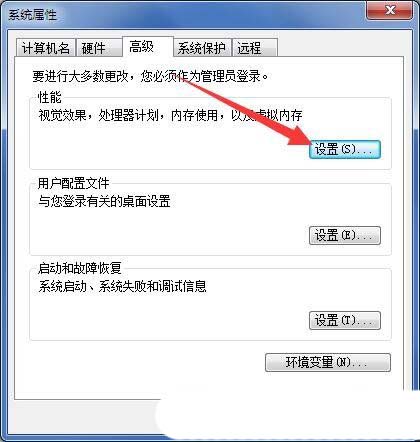This screenshot has width=420, height=442.
Task: Open the 远程 tab
Action: [x=255, y=48]
